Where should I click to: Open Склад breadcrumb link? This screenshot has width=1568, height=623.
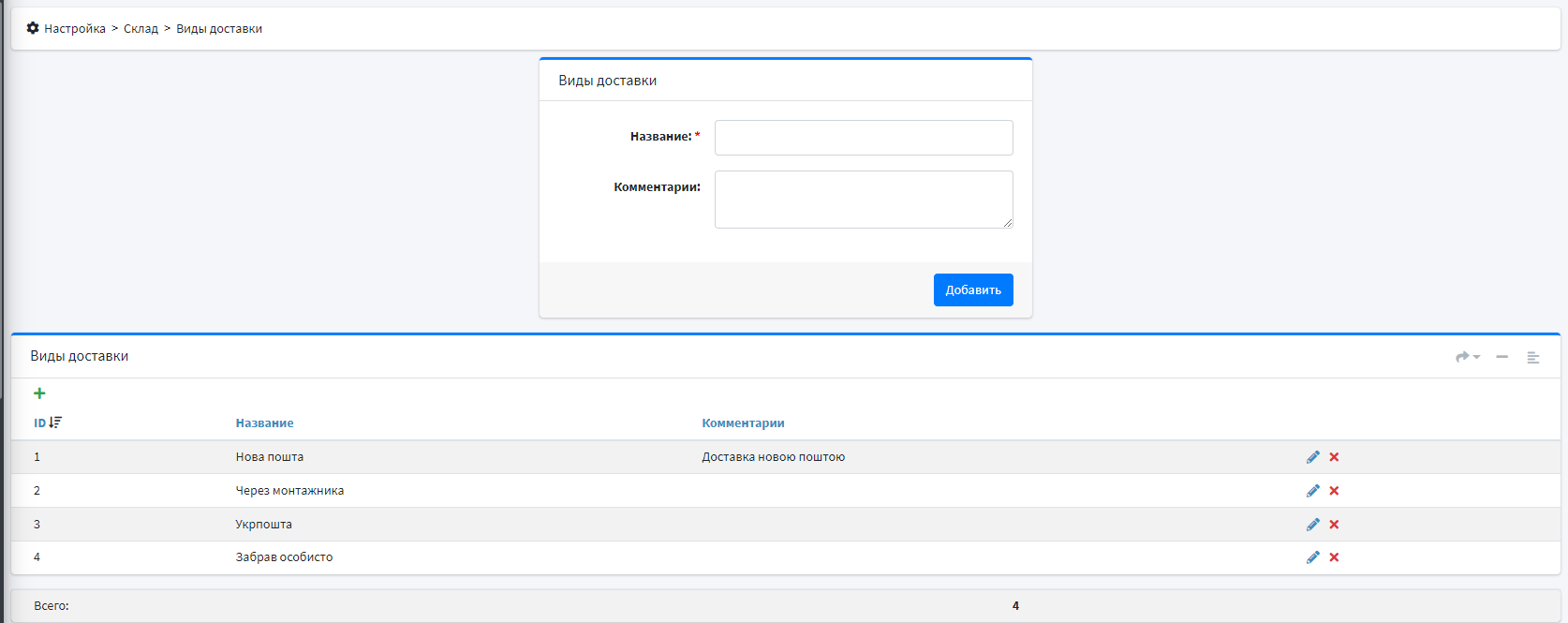coord(141,29)
